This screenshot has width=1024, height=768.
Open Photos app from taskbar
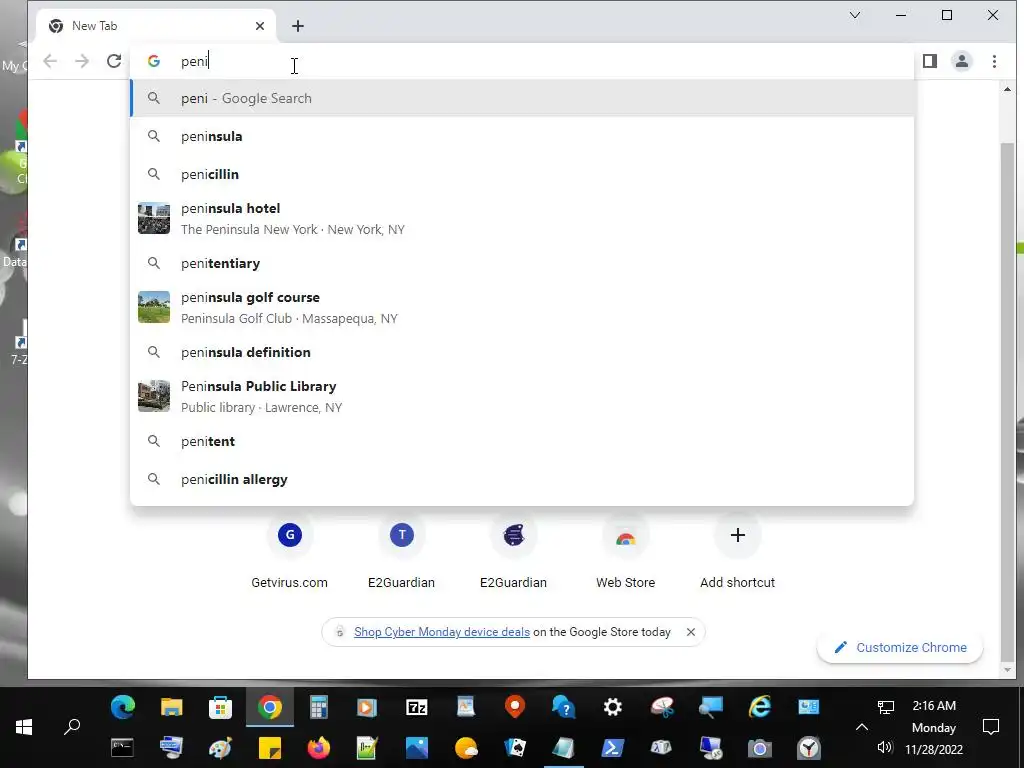[417, 748]
